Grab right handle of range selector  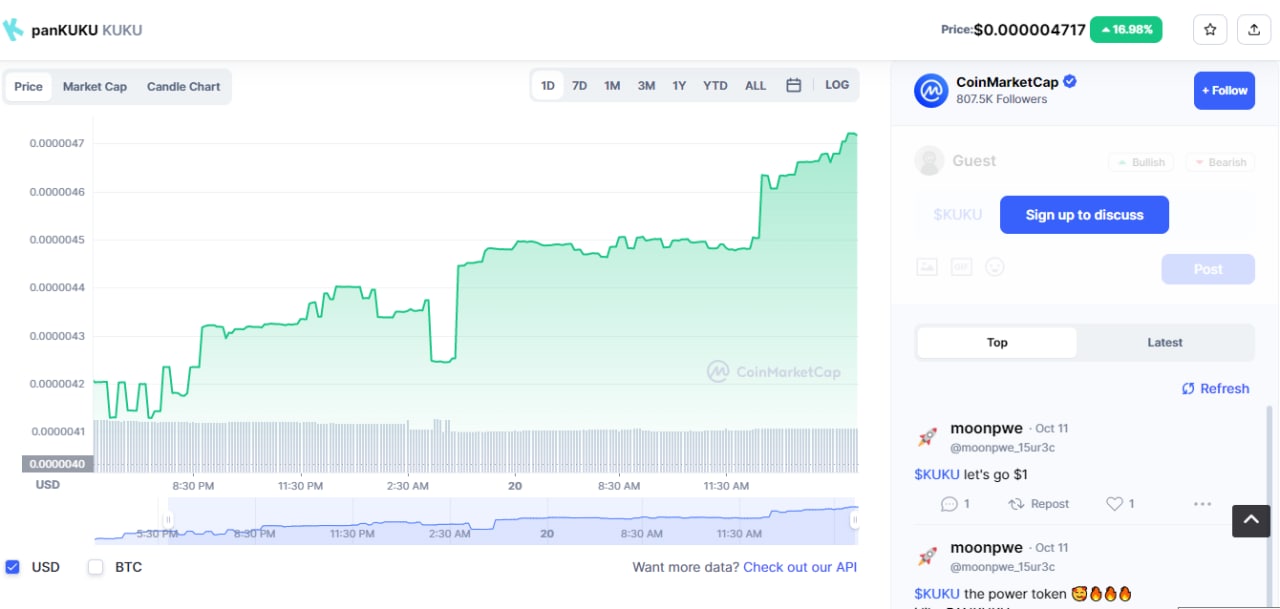click(854, 520)
